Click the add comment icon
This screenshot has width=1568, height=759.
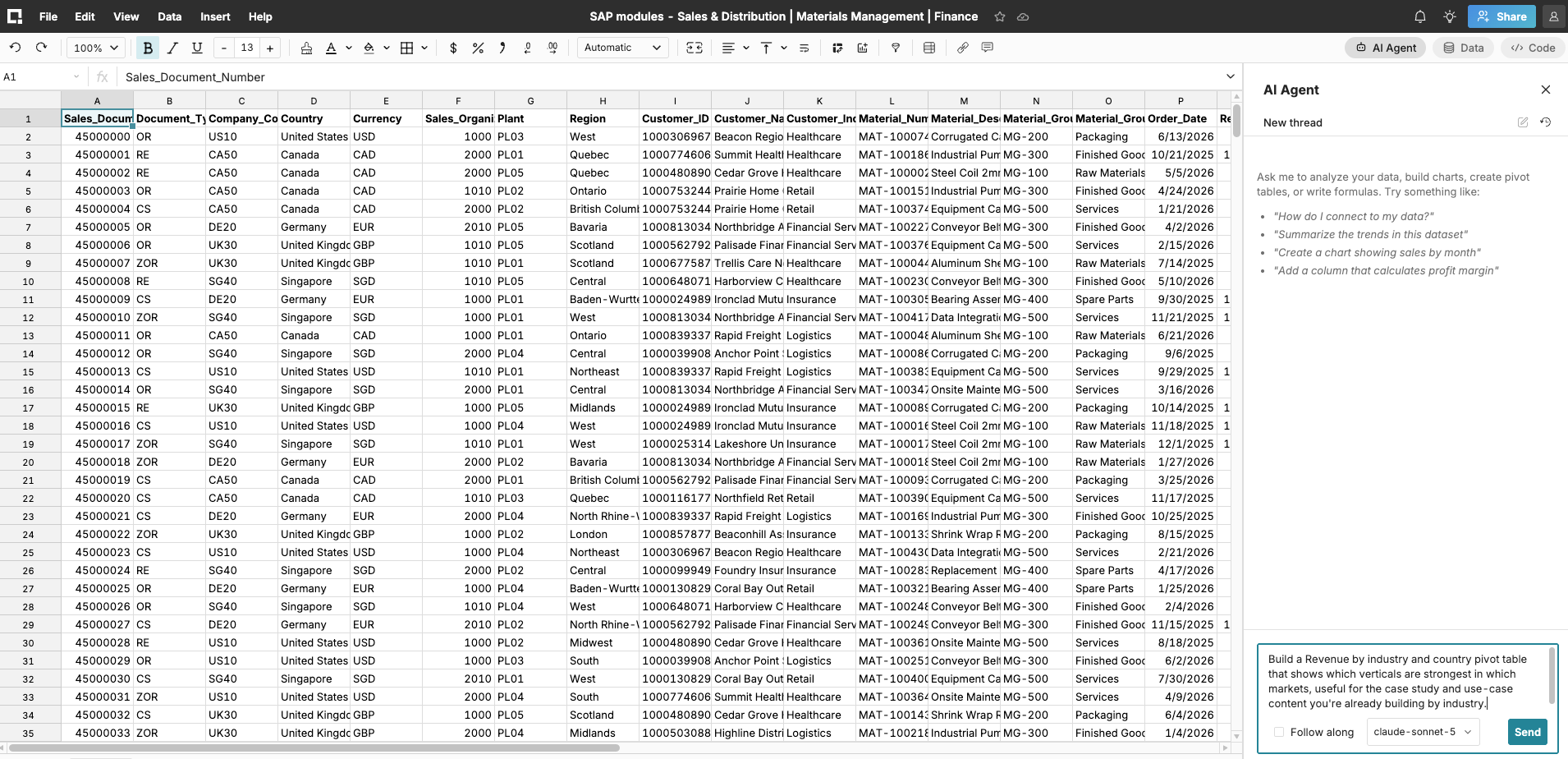[x=988, y=48]
